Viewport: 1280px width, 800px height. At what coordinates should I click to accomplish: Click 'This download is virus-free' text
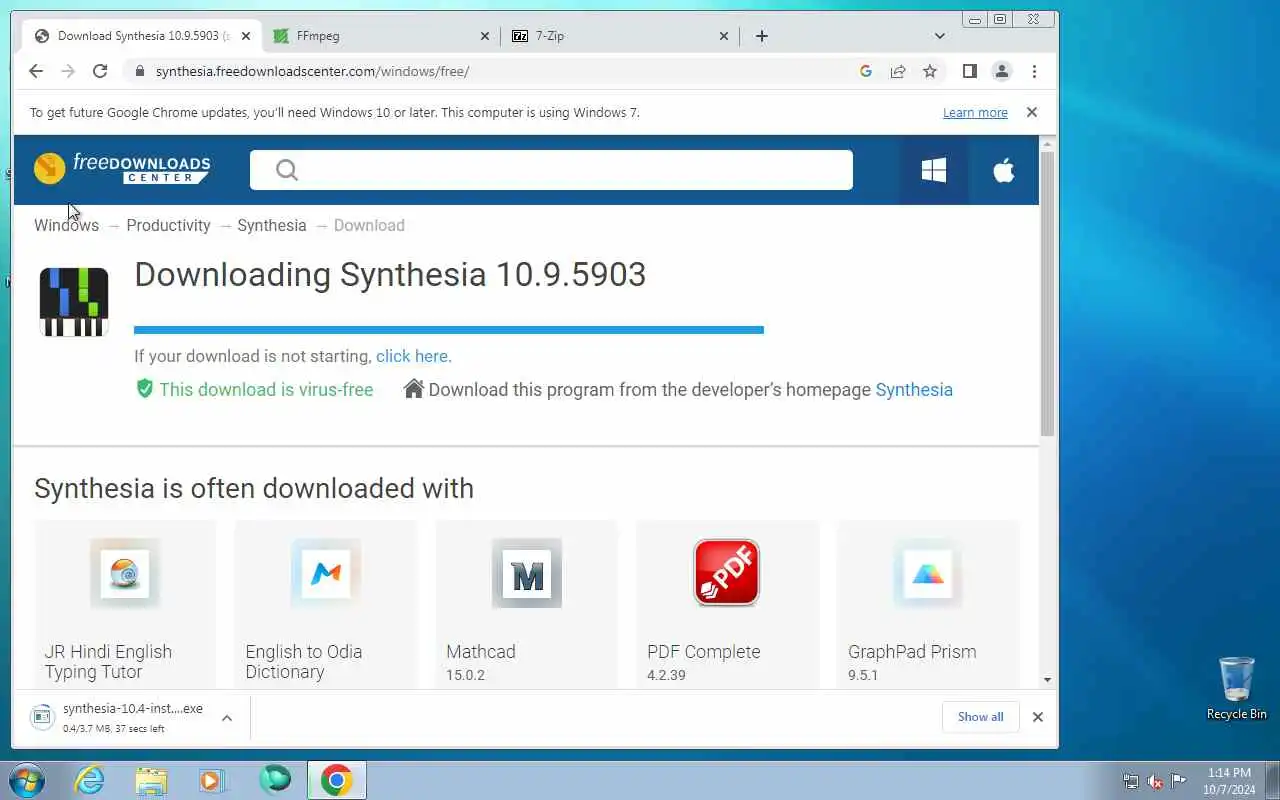coord(266,390)
